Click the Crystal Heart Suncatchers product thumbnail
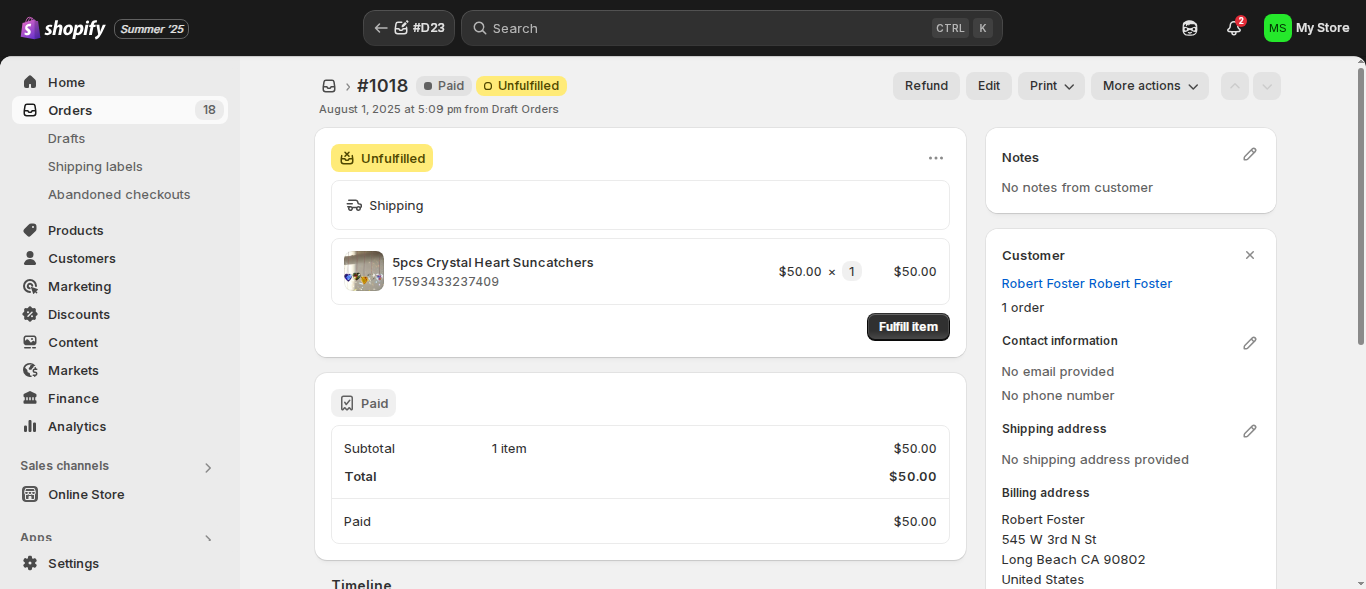 [x=364, y=271]
